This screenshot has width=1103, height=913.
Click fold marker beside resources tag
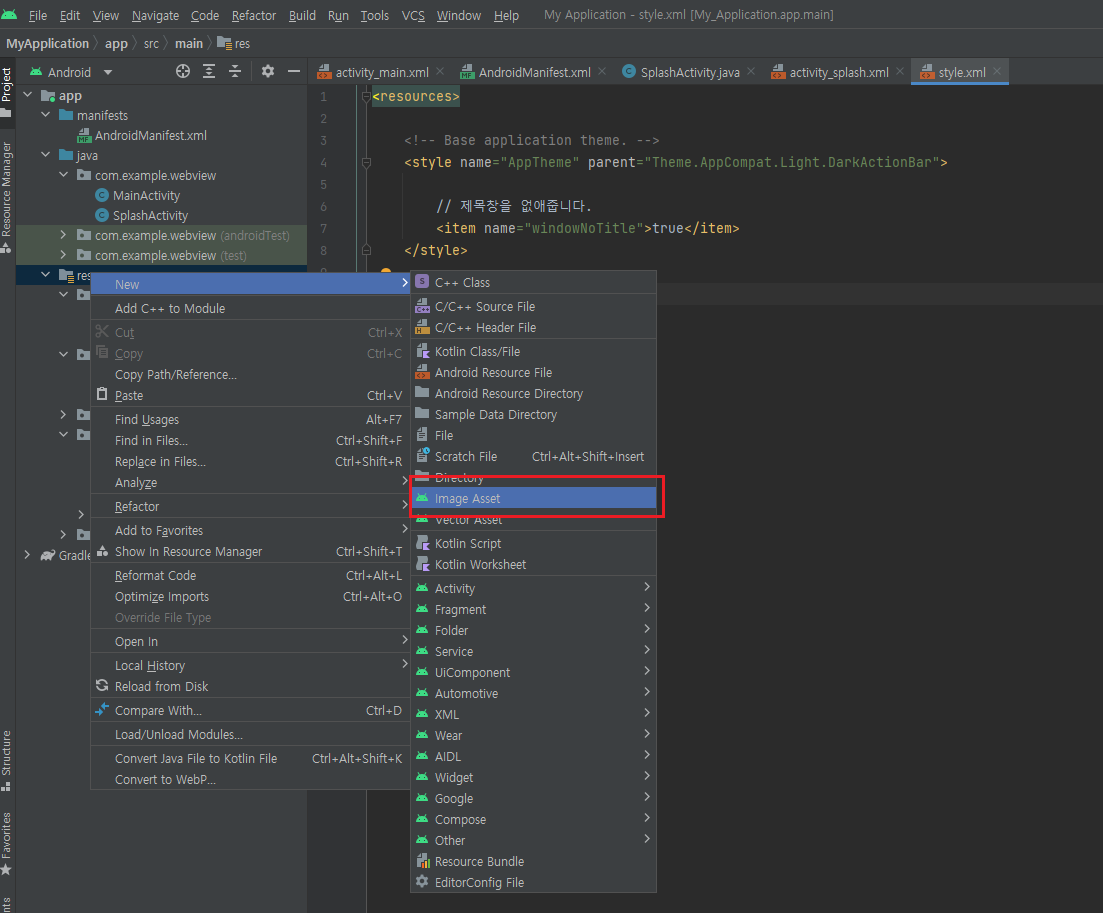pyautogui.click(x=366, y=96)
